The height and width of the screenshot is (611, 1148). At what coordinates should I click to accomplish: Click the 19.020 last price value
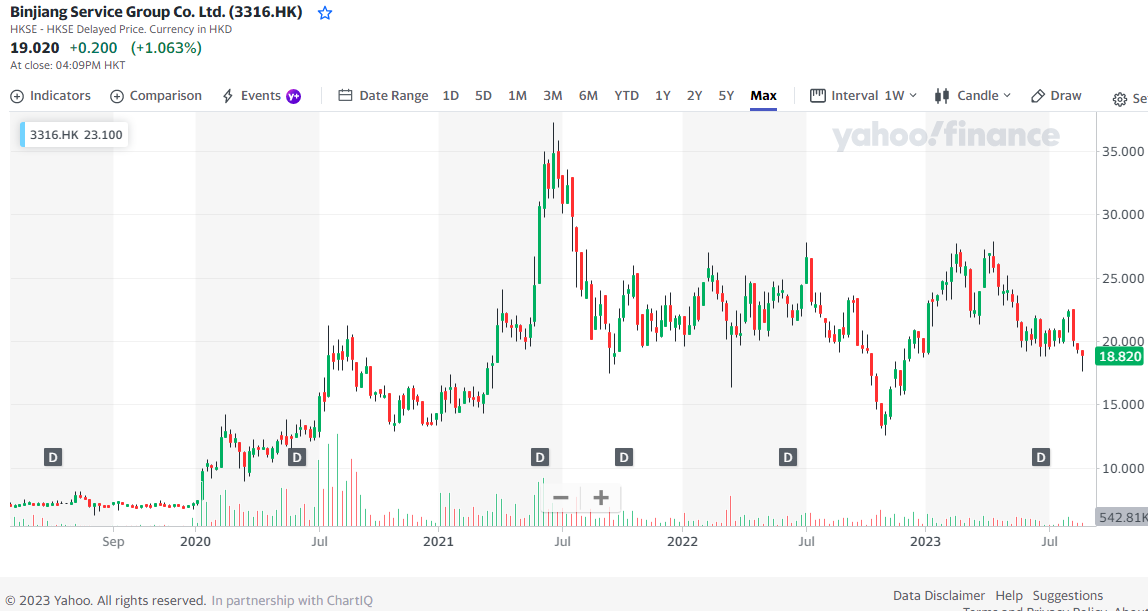(x=34, y=48)
